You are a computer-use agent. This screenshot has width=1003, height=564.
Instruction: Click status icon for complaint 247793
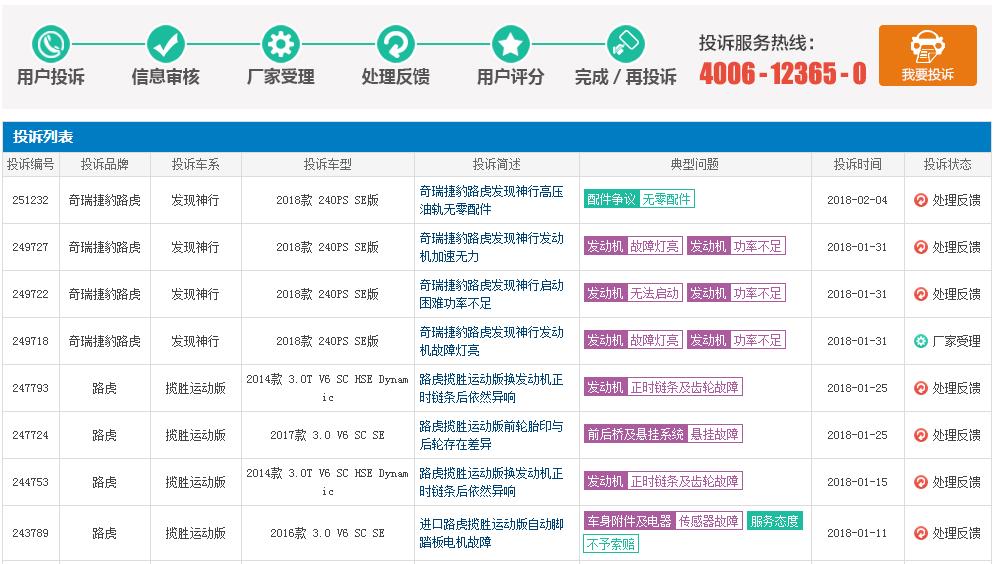(920, 388)
